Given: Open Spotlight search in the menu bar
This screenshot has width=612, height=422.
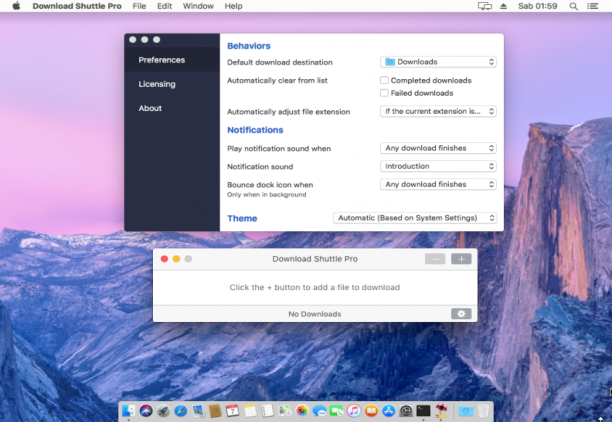Looking at the screenshot, I should click(573, 6).
